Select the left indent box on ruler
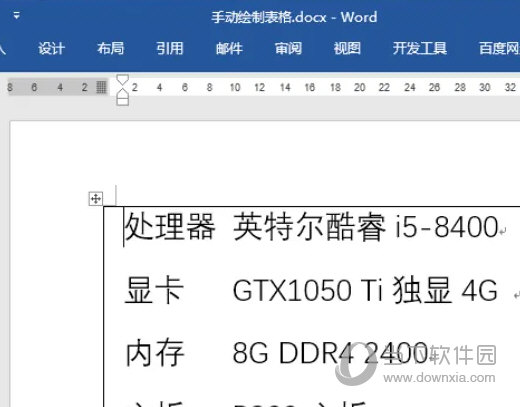This screenshot has width=520, height=407. (122, 101)
